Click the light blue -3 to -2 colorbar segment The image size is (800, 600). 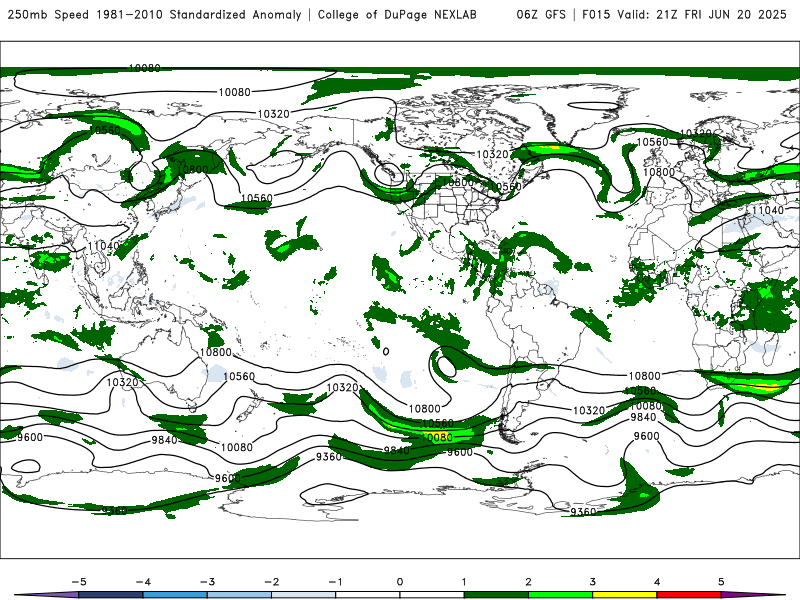coord(239,595)
